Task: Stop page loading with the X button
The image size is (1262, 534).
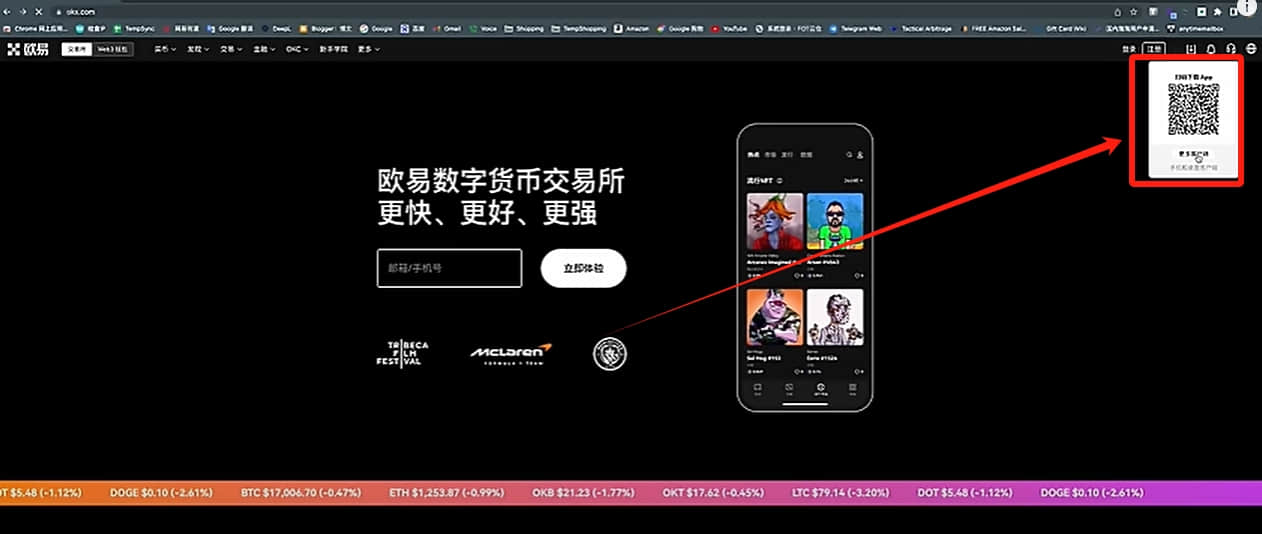Action: click(37, 11)
